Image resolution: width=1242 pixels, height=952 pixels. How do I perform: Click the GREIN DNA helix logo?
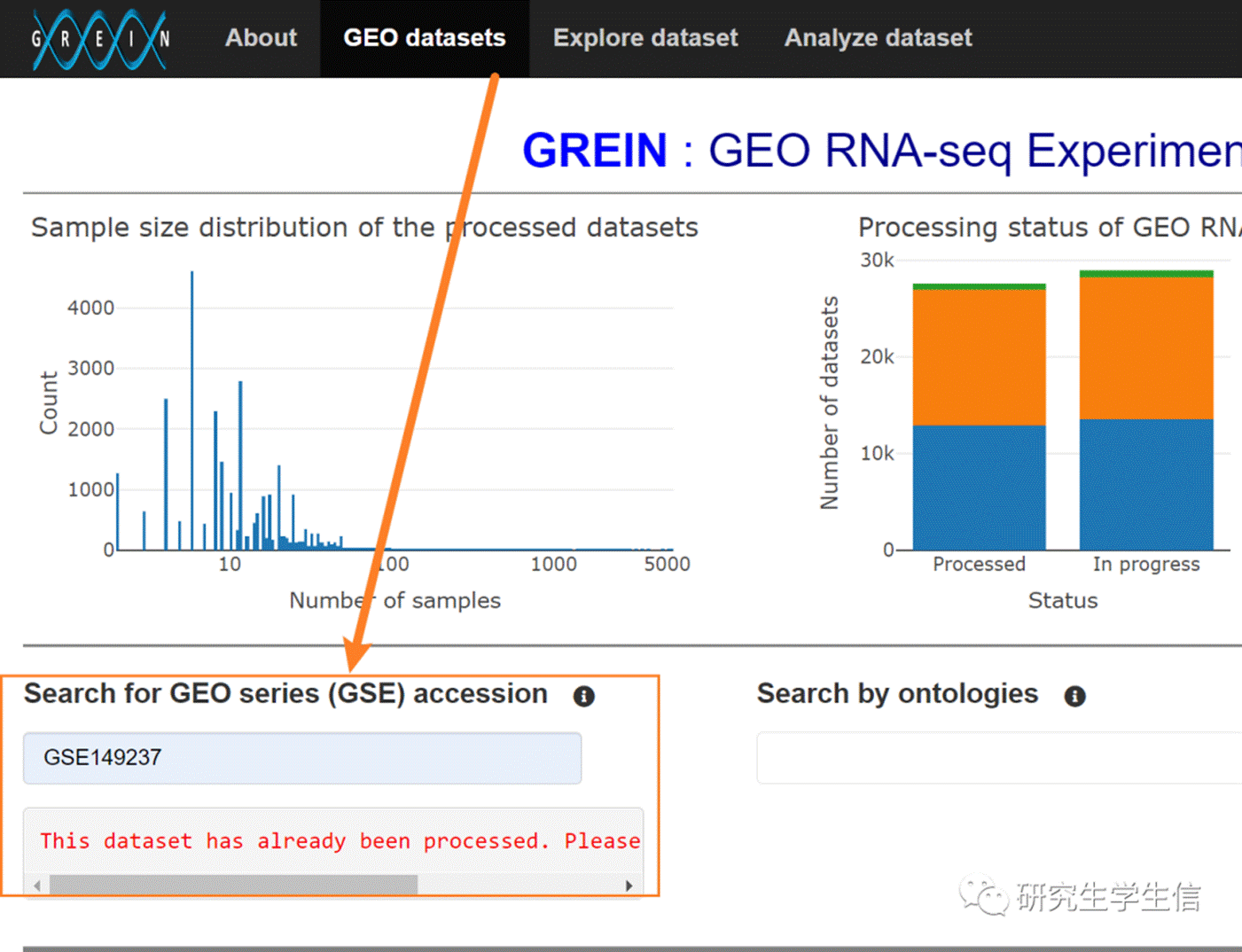point(100,39)
